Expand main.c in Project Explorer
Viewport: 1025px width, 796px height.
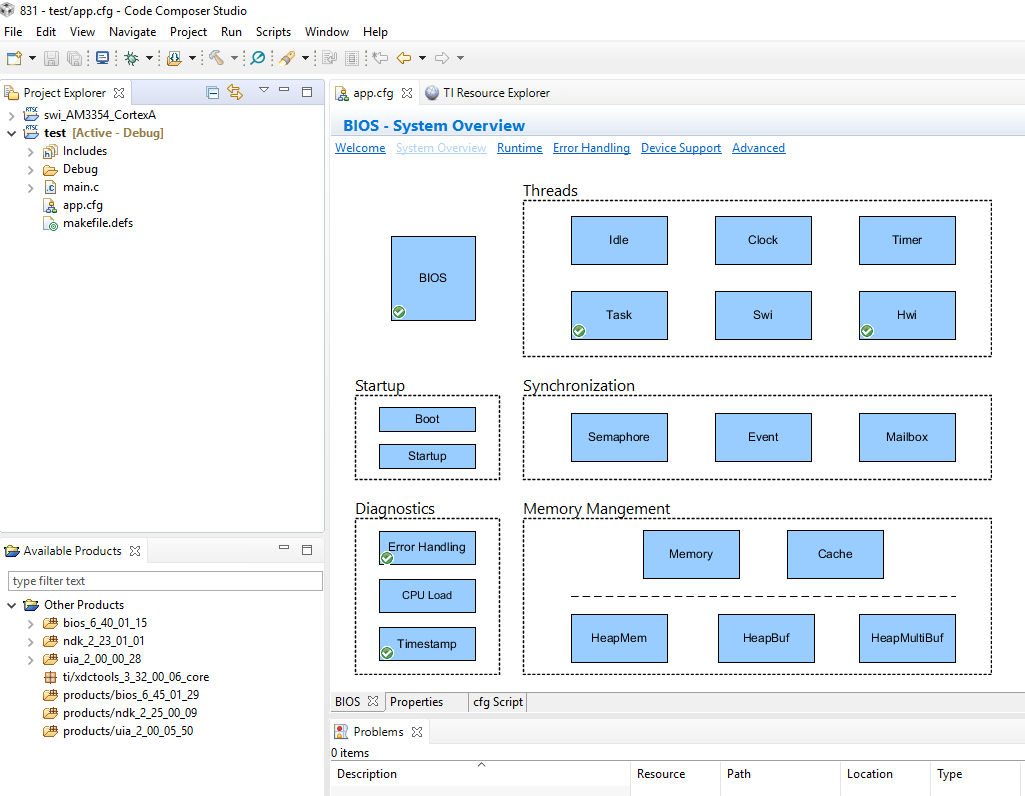[31, 188]
